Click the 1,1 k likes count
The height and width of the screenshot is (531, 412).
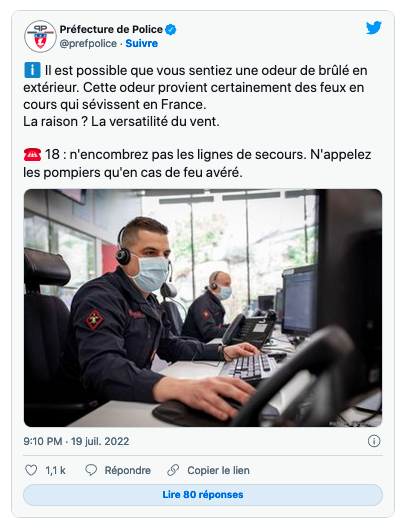[x=56, y=470]
